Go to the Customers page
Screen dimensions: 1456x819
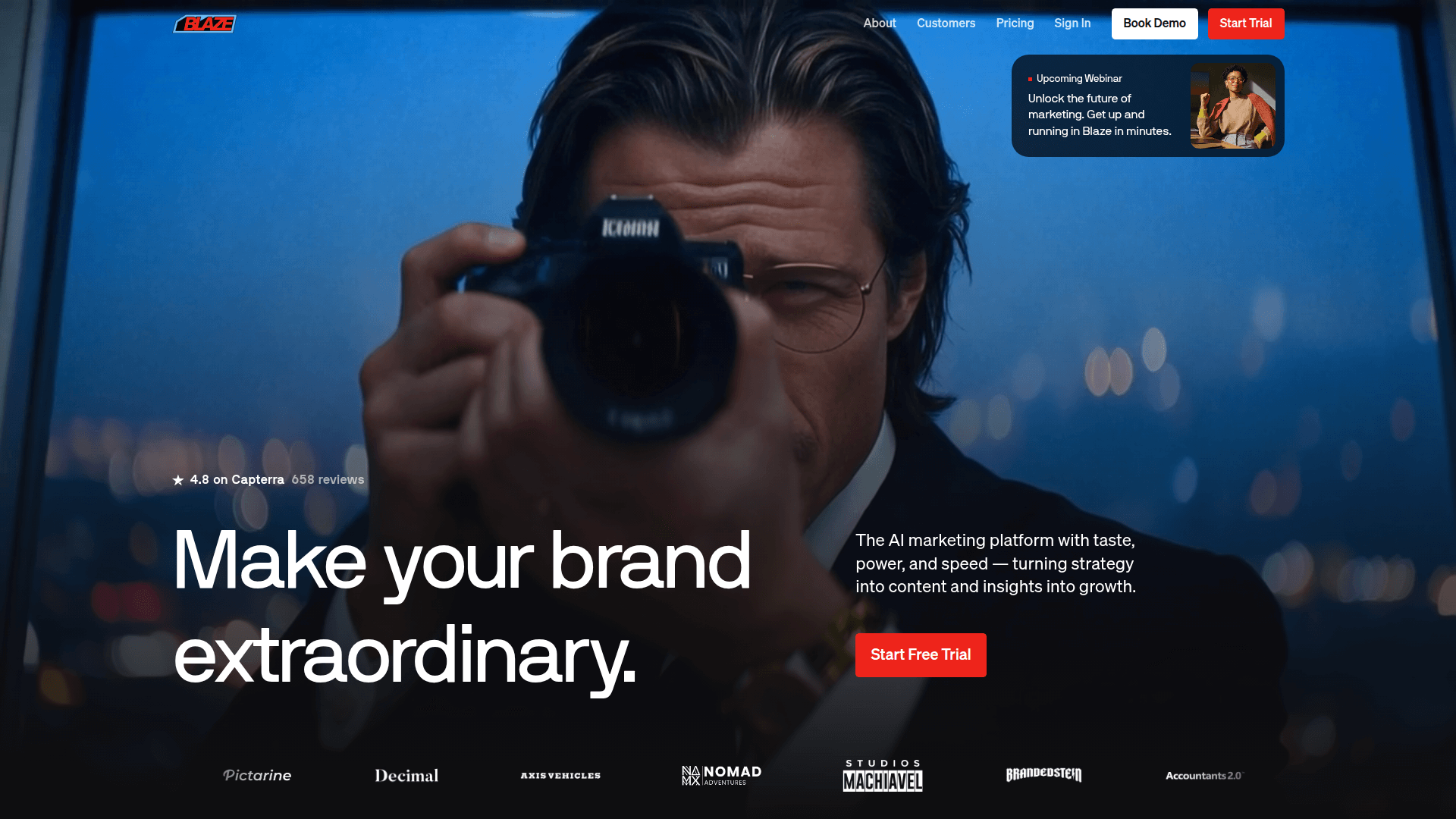click(x=946, y=24)
